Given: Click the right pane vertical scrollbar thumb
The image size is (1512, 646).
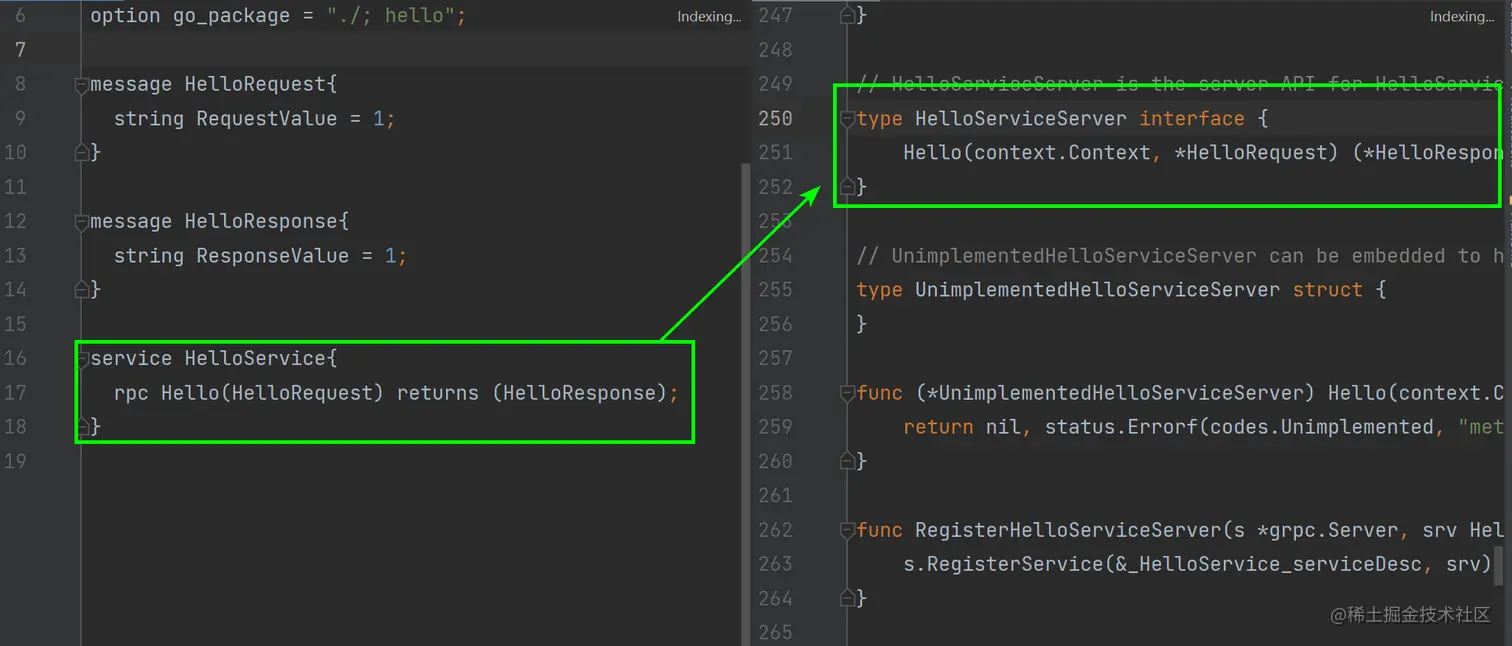Looking at the screenshot, I should pos(1498,566).
